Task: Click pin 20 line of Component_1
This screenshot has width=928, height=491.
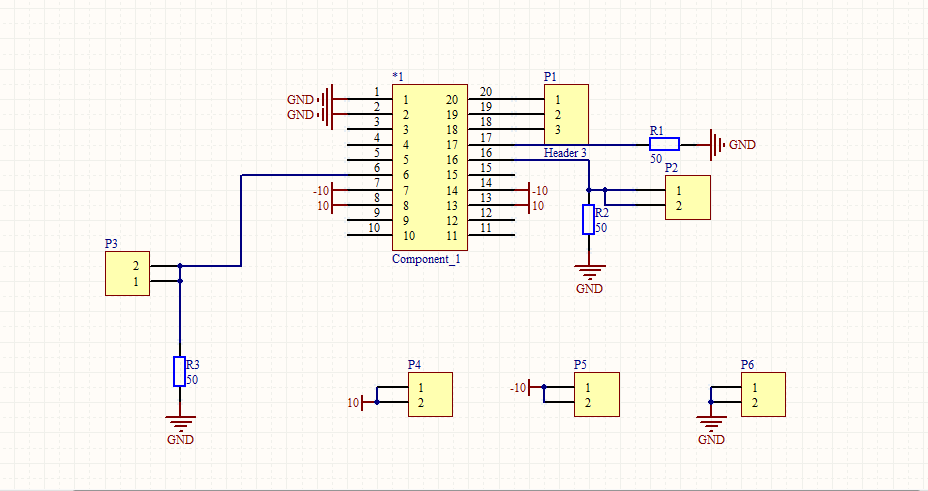Action: click(506, 99)
